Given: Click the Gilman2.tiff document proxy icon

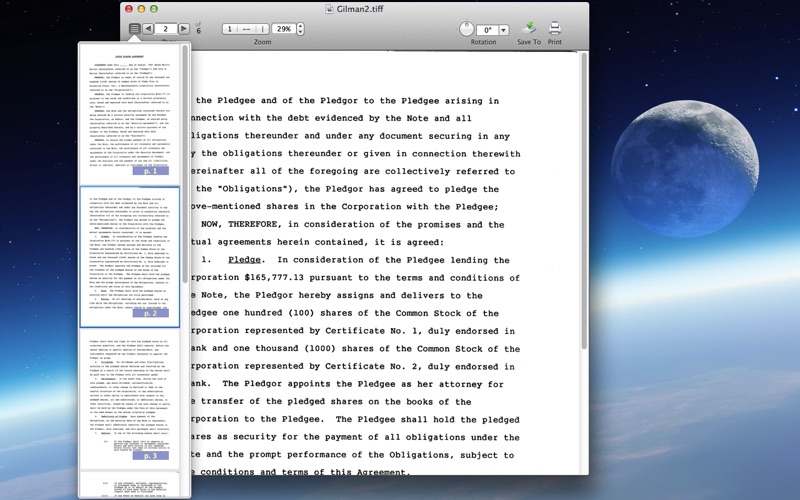Looking at the screenshot, I should pos(330,9).
